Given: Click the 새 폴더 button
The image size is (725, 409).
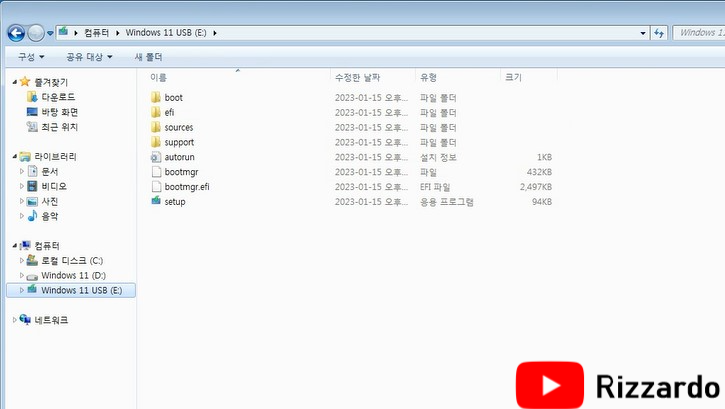Looking at the screenshot, I should pyautogui.click(x=148, y=57).
